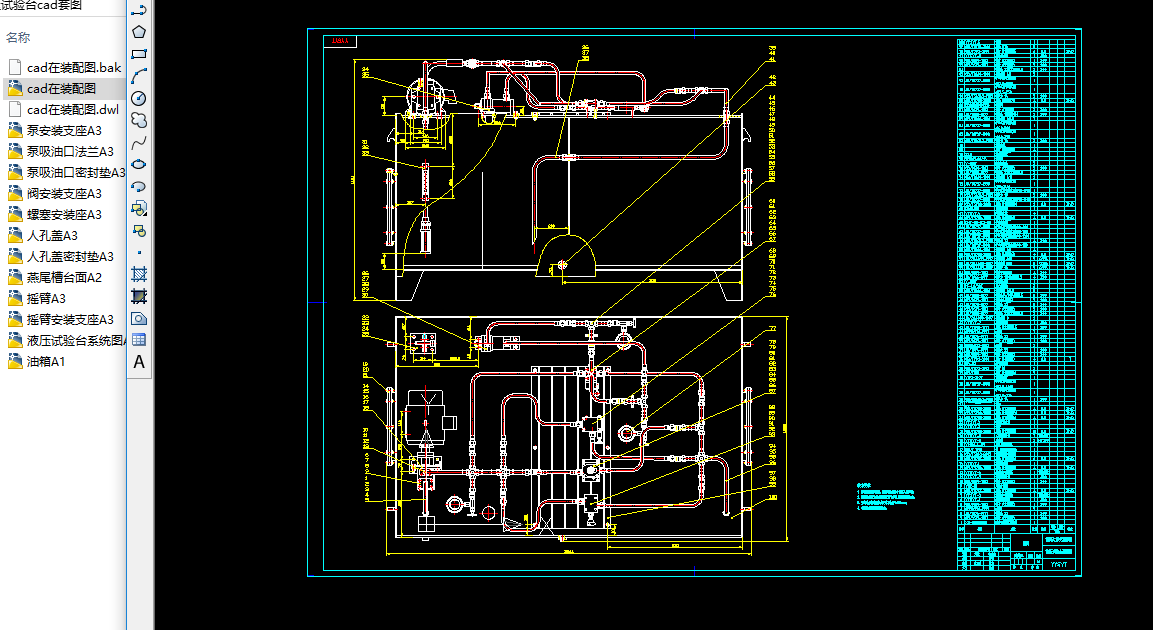
Task: Select the insert image tool
Action: point(139,318)
